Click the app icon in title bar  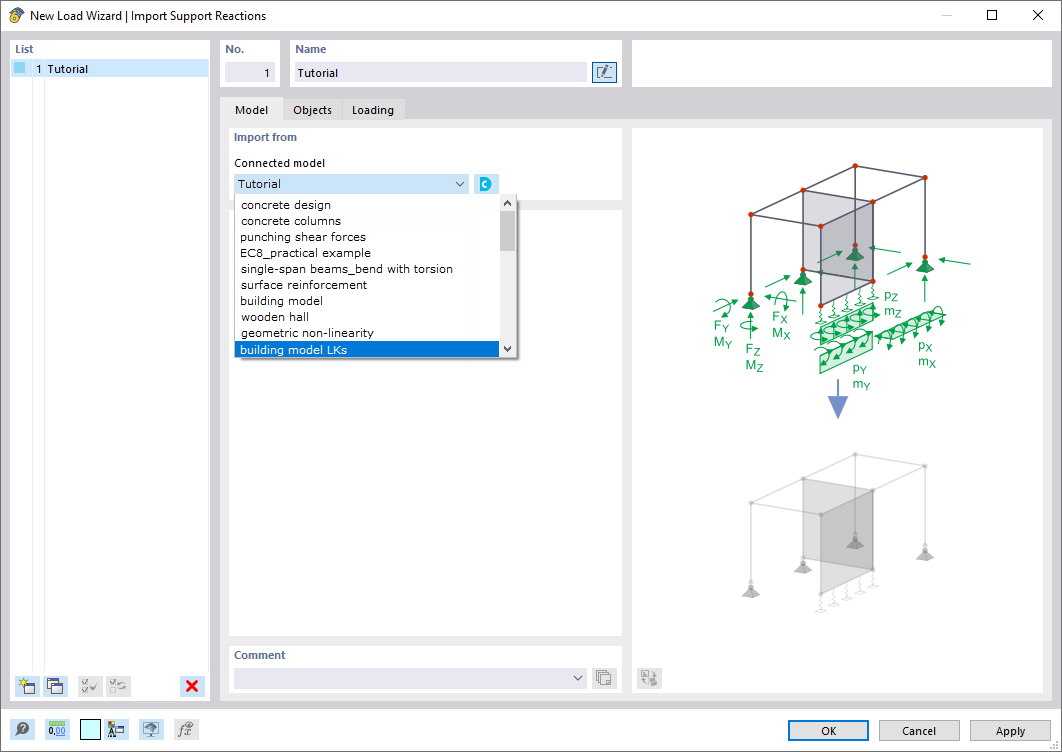[x=16, y=15]
